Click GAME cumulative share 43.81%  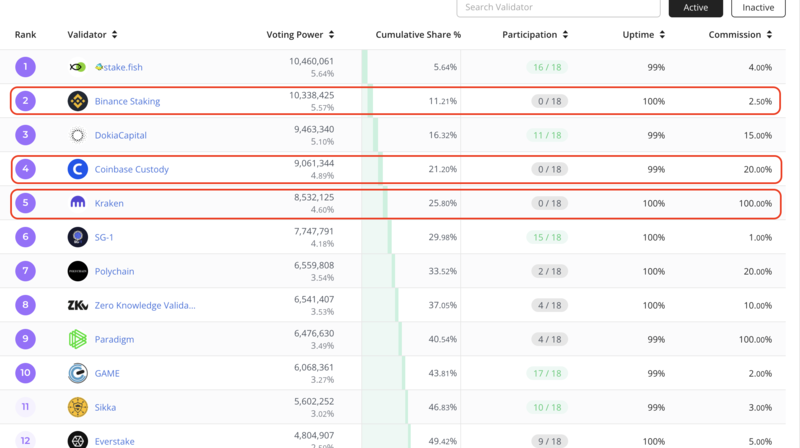coord(442,373)
